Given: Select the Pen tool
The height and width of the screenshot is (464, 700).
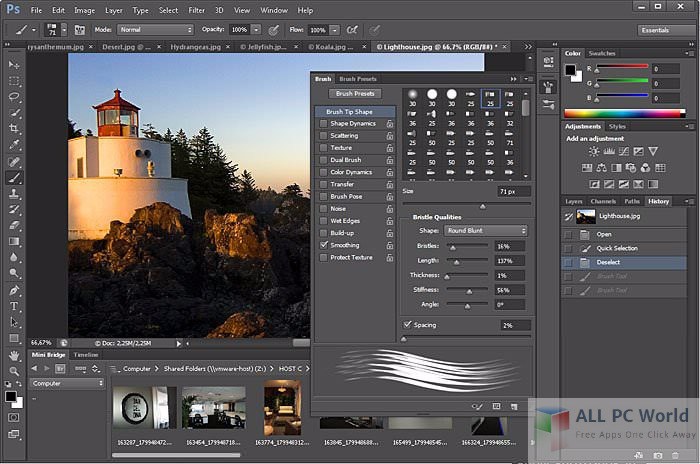Looking at the screenshot, I should coord(14,290).
